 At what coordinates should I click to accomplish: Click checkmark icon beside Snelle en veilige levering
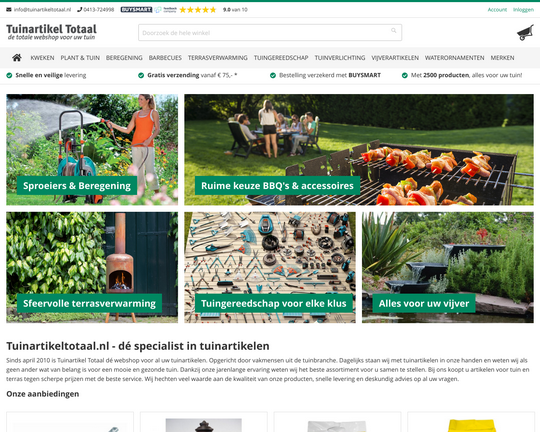9,75
